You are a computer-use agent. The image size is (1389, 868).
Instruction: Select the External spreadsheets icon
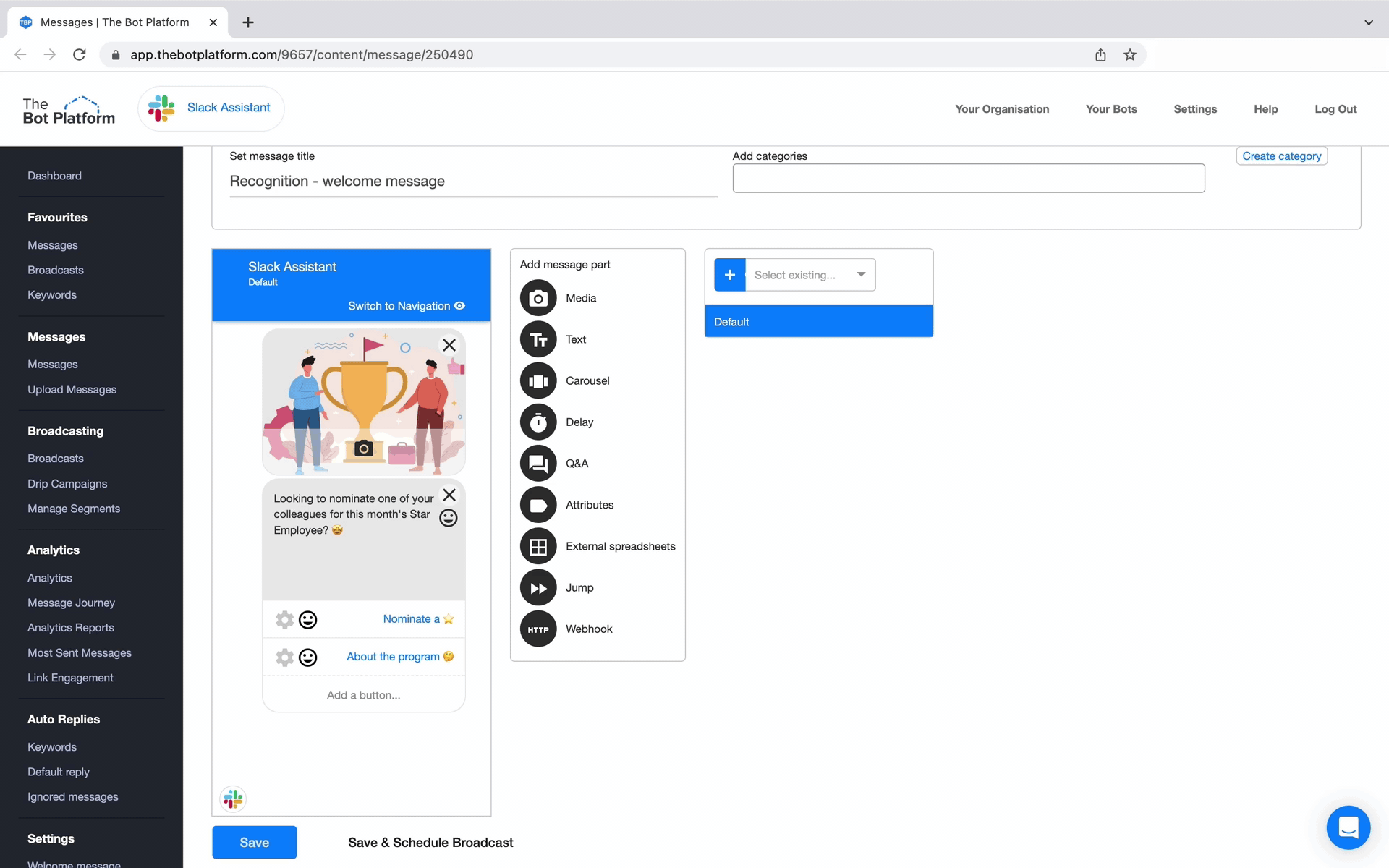(537, 546)
